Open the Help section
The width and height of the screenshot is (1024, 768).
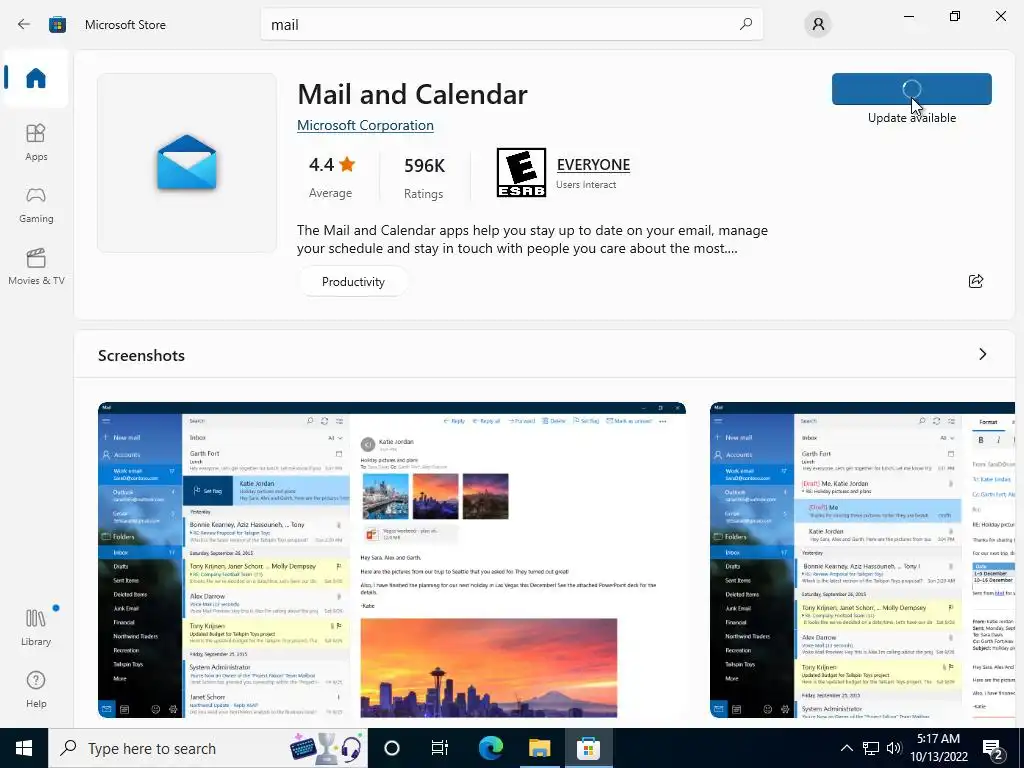pos(36,689)
